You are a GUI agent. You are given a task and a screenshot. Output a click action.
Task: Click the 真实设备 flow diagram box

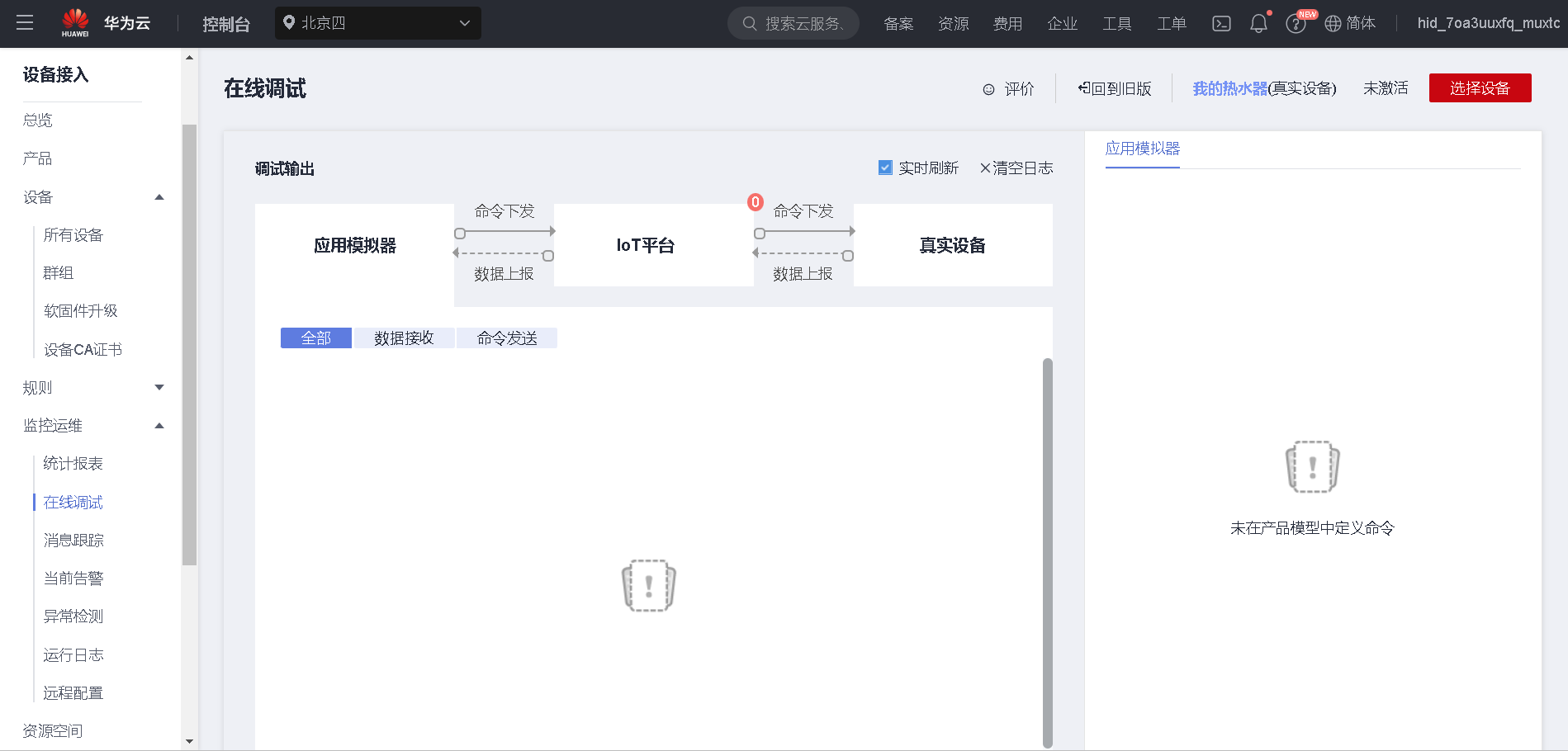(953, 245)
